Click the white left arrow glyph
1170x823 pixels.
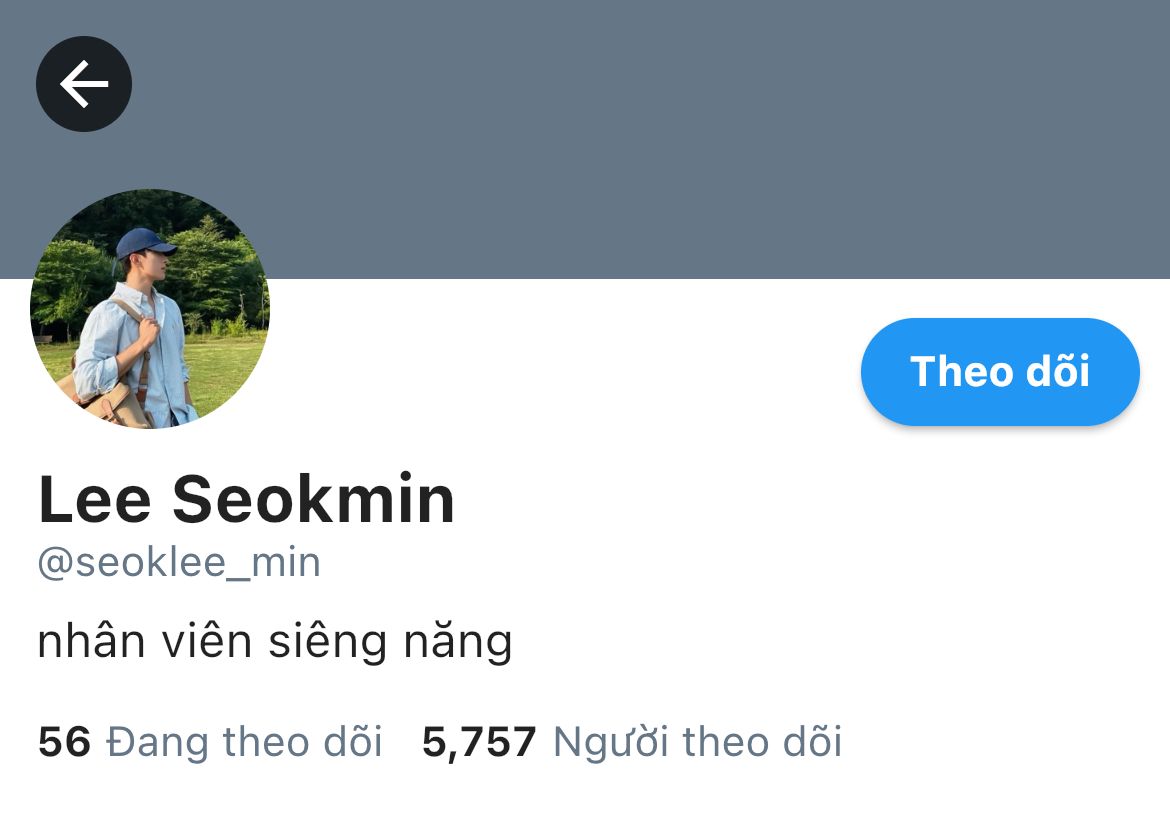84,84
